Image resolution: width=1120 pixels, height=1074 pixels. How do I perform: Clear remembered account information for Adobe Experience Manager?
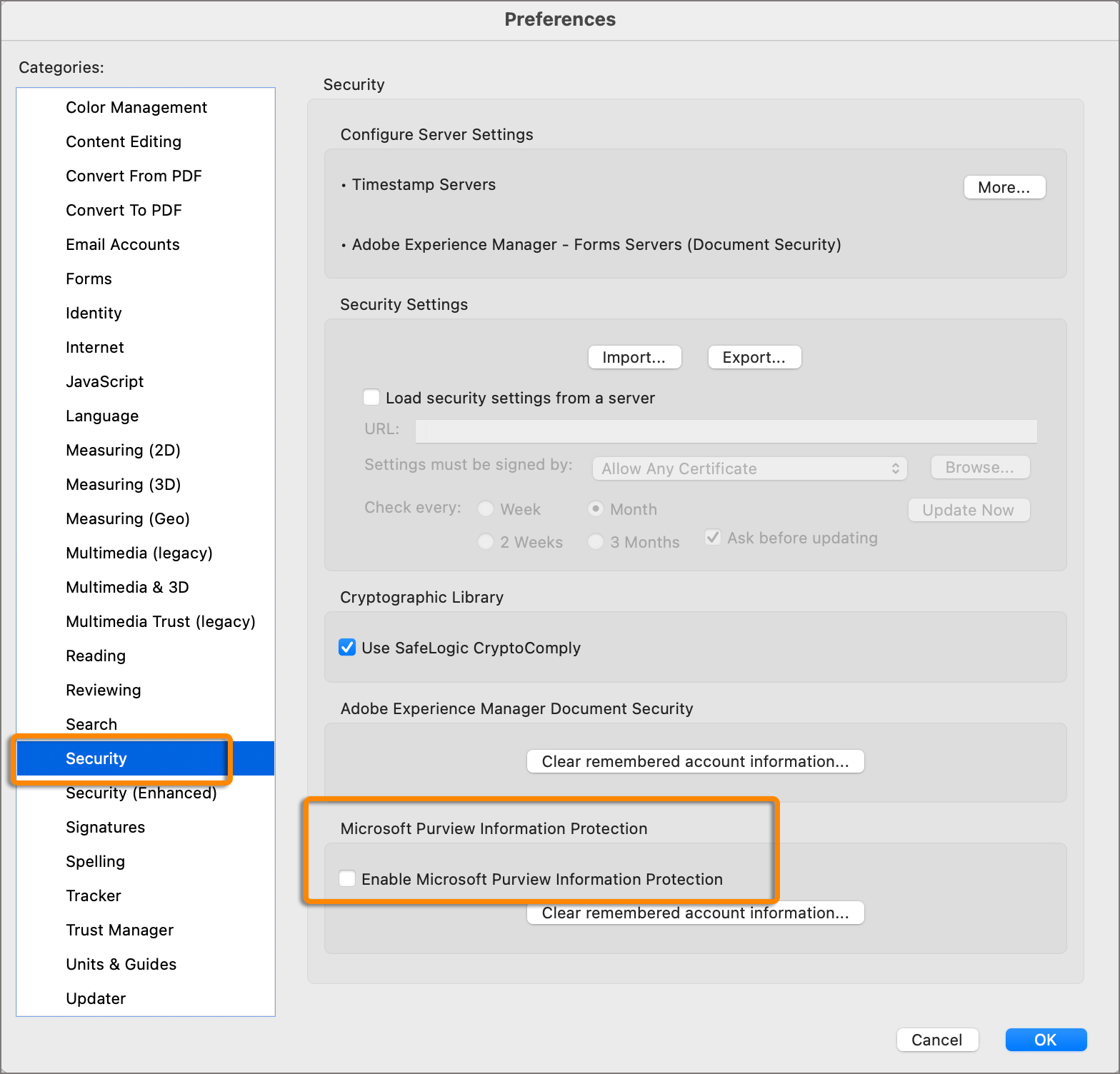tap(695, 761)
